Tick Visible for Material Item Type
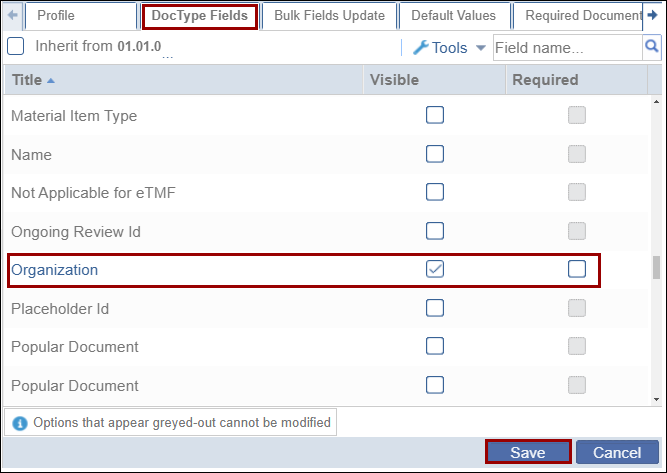The height and width of the screenshot is (473, 667). coord(435,115)
